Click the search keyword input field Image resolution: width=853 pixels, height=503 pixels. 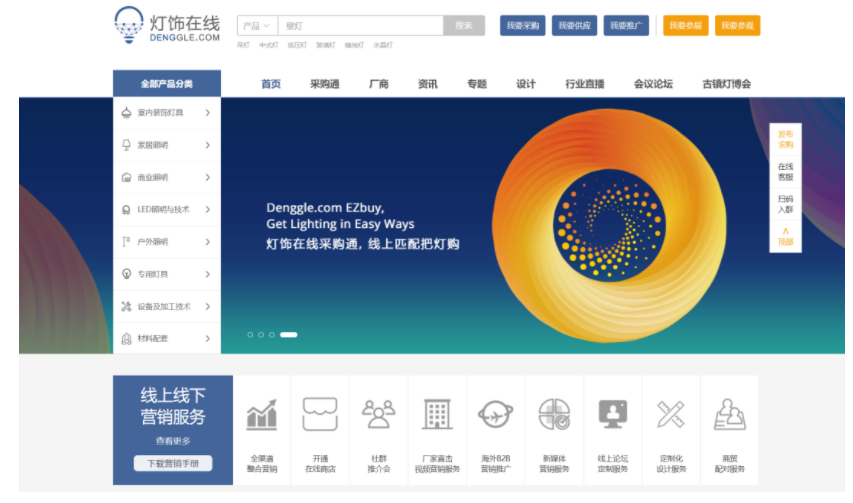point(361,26)
